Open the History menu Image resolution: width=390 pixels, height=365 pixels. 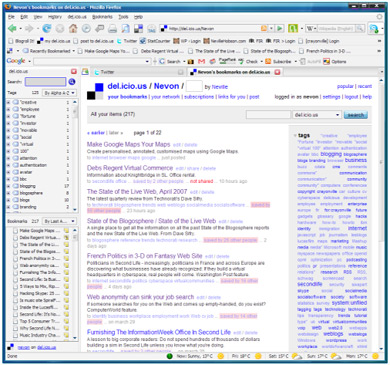tap(55, 17)
